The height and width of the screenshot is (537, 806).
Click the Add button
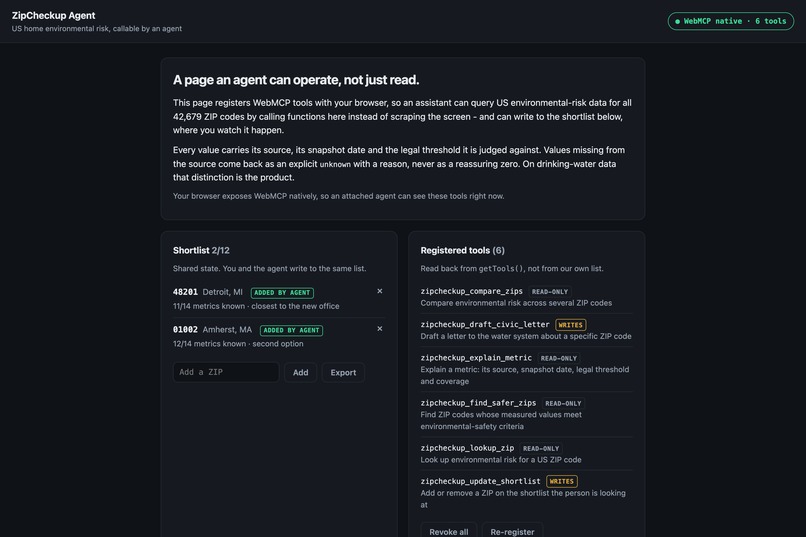click(301, 373)
